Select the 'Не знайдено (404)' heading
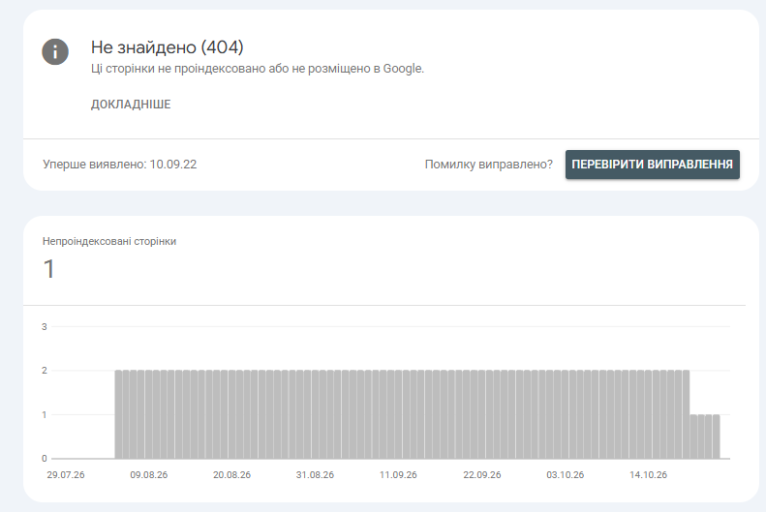 [167, 47]
